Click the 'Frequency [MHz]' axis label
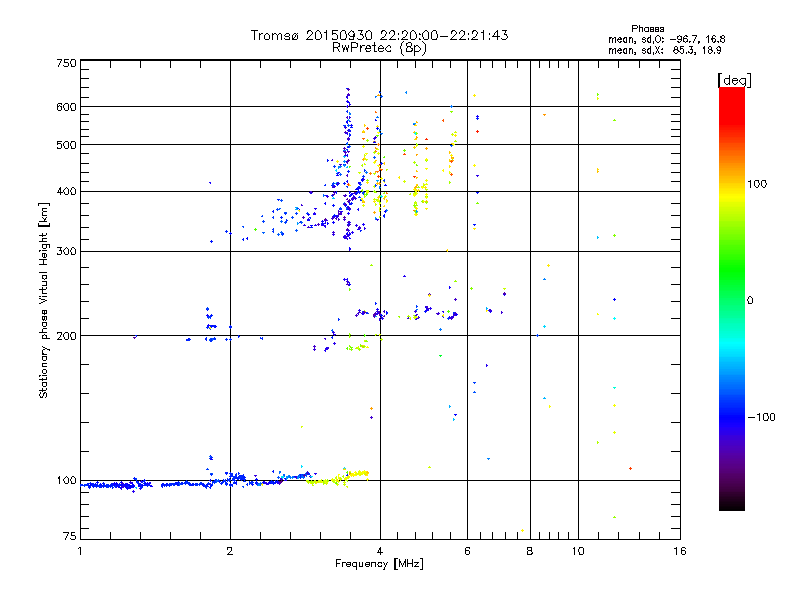The image size is (800, 600). tap(379, 564)
